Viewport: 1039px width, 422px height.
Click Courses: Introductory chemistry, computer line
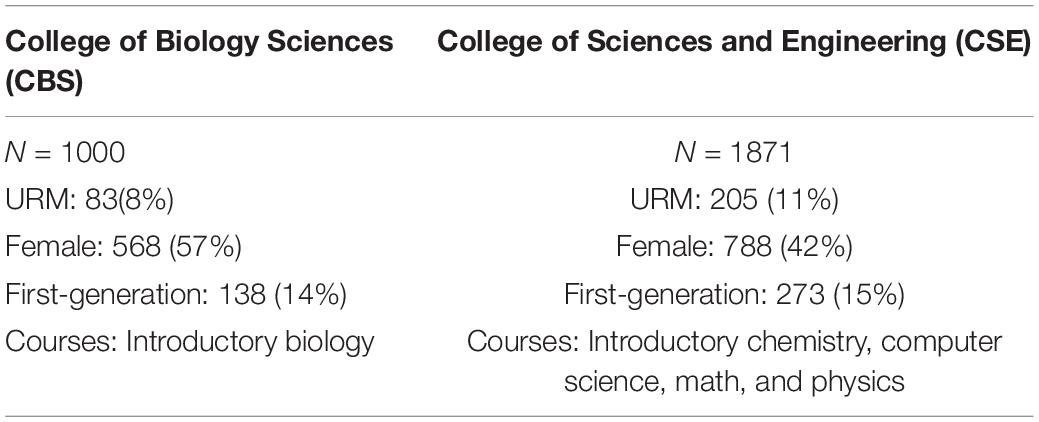734,343
